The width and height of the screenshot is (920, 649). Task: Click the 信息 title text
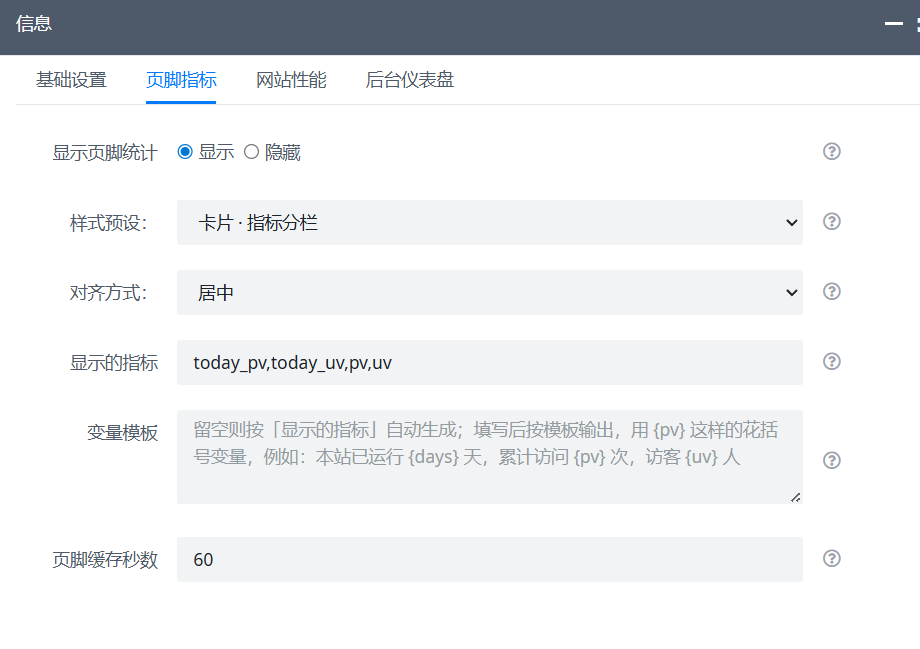(33, 23)
